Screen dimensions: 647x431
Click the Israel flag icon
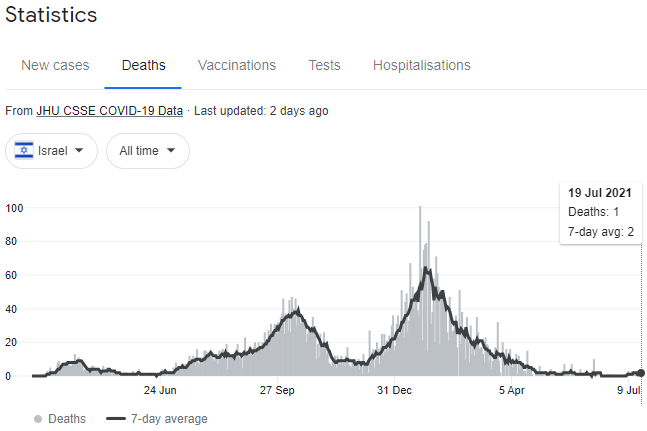coord(25,151)
